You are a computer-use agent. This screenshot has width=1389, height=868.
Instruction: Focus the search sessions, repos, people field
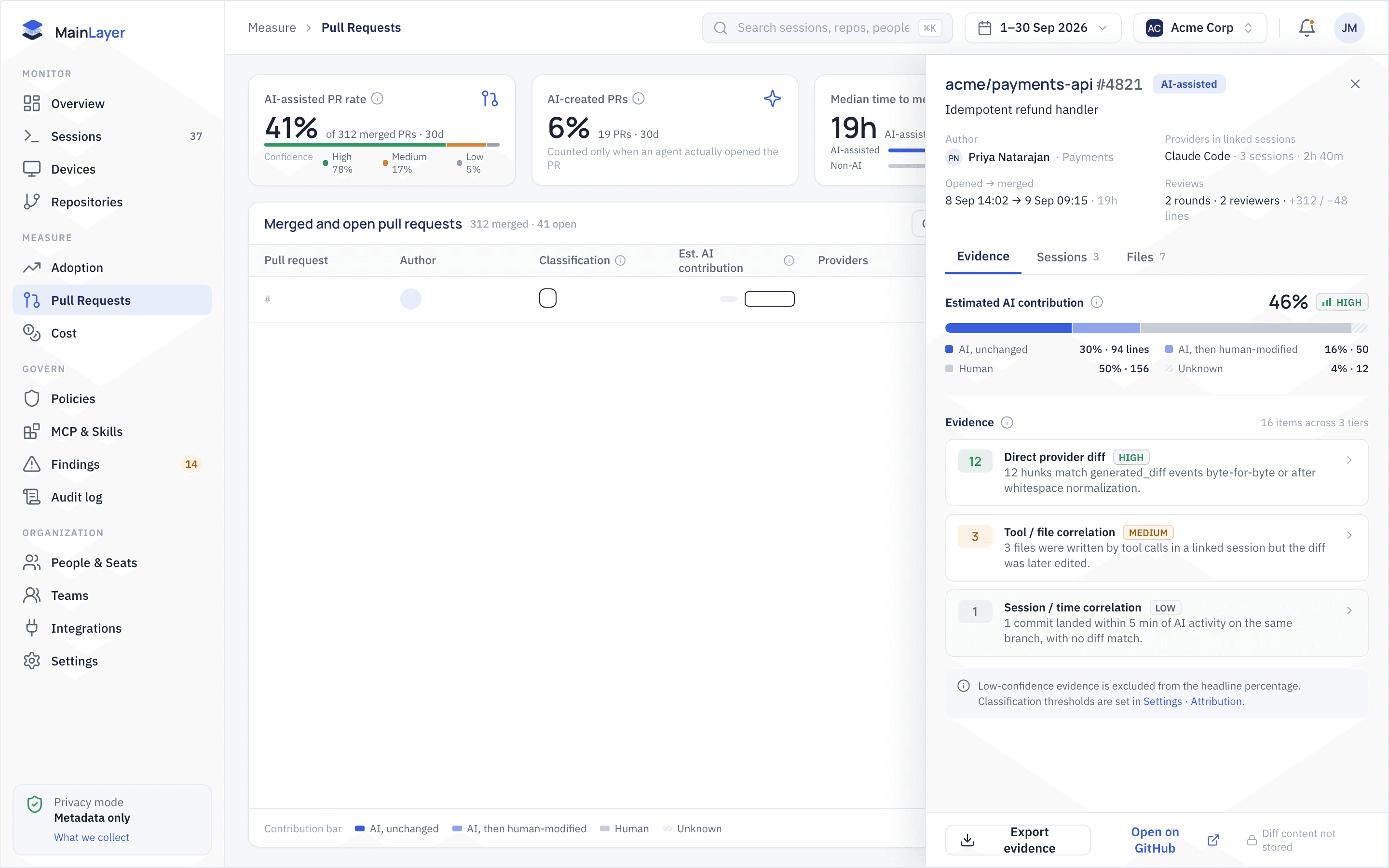tap(827, 27)
